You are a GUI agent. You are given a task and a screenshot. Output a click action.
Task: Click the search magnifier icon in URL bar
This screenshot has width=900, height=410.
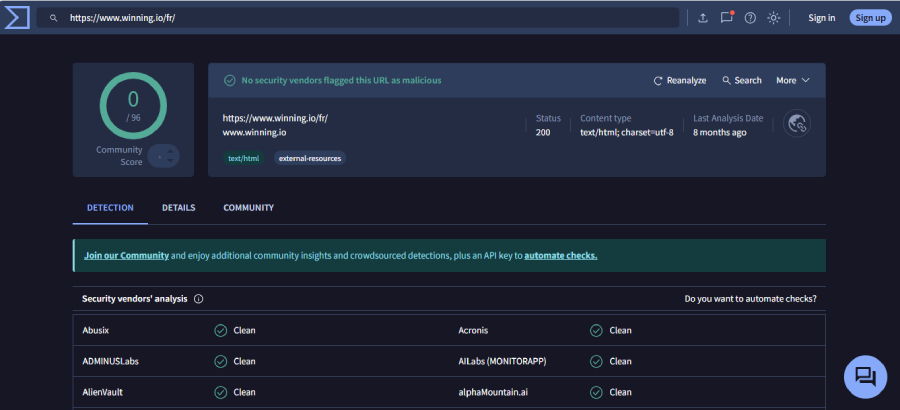pyautogui.click(x=54, y=18)
